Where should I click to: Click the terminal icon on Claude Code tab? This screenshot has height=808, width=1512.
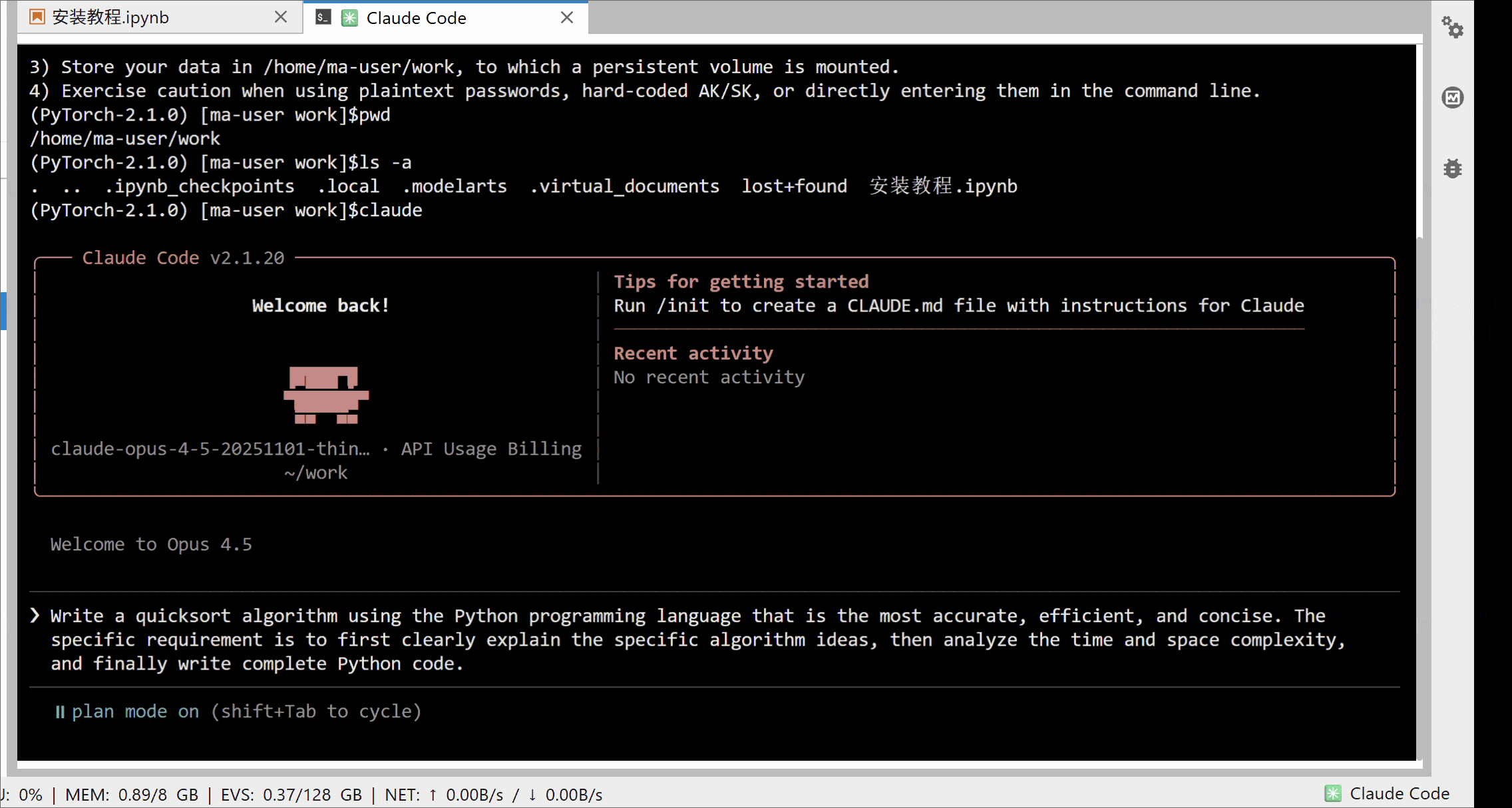(x=323, y=18)
